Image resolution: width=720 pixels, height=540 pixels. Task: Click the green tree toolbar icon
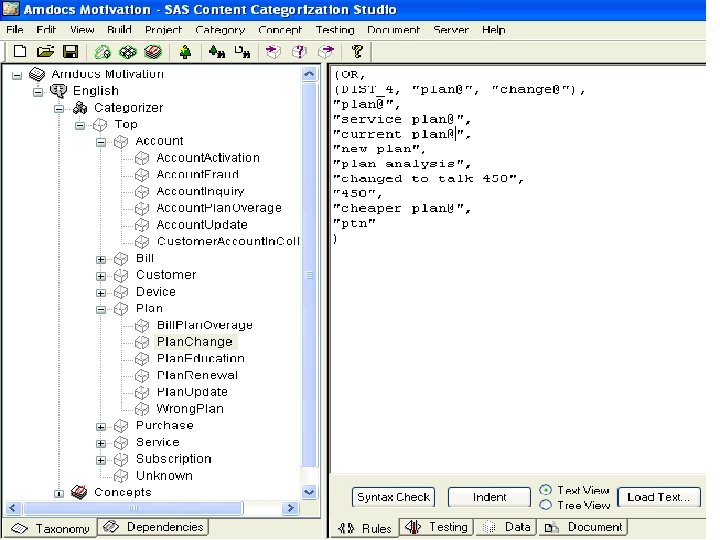(x=185, y=52)
